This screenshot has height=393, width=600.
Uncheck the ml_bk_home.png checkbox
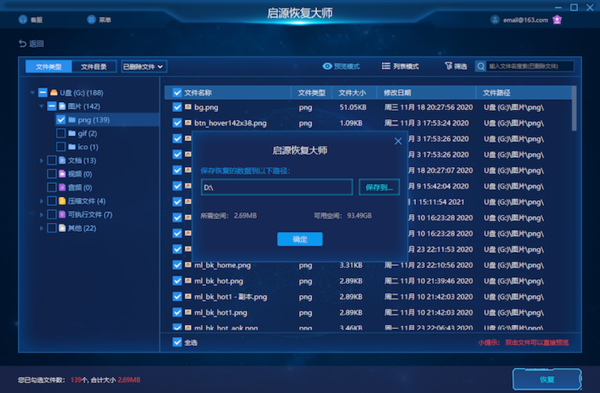(x=177, y=265)
